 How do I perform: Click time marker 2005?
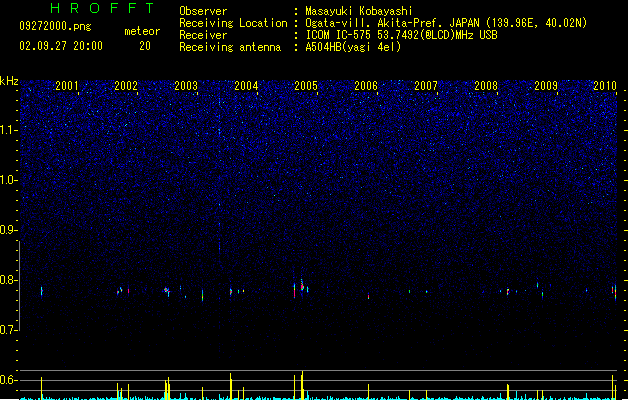[x=306, y=86]
